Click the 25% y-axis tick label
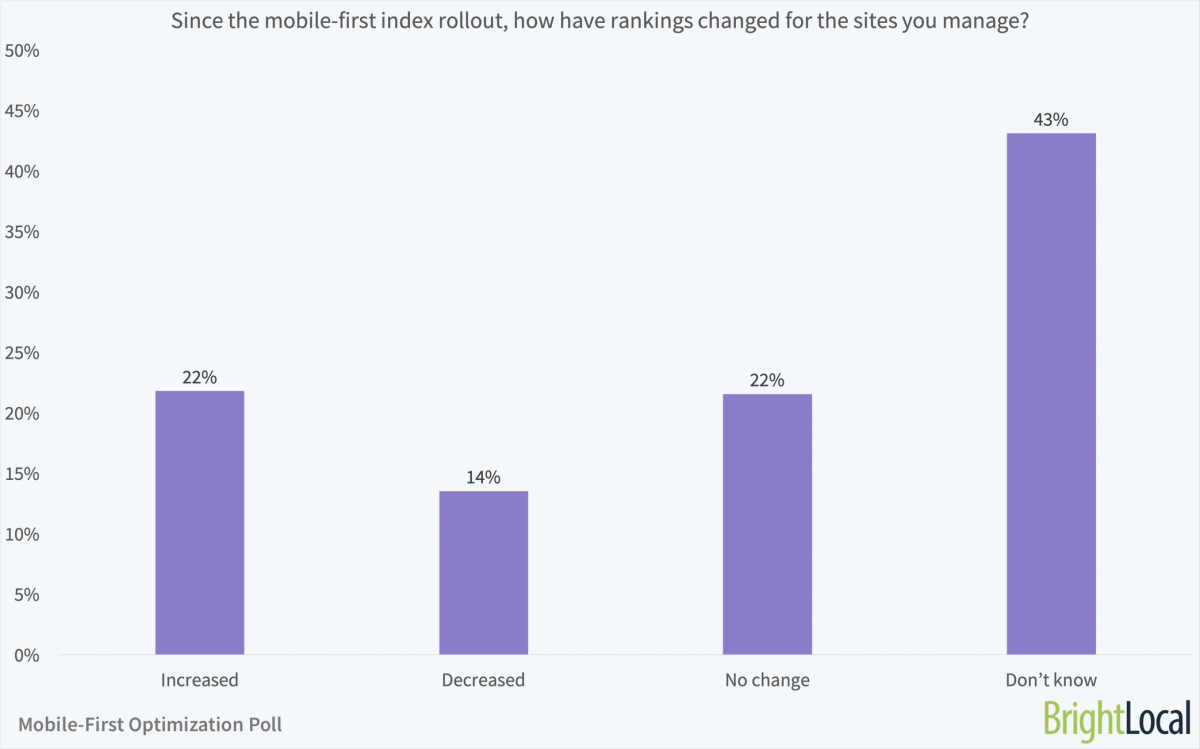 point(22,353)
